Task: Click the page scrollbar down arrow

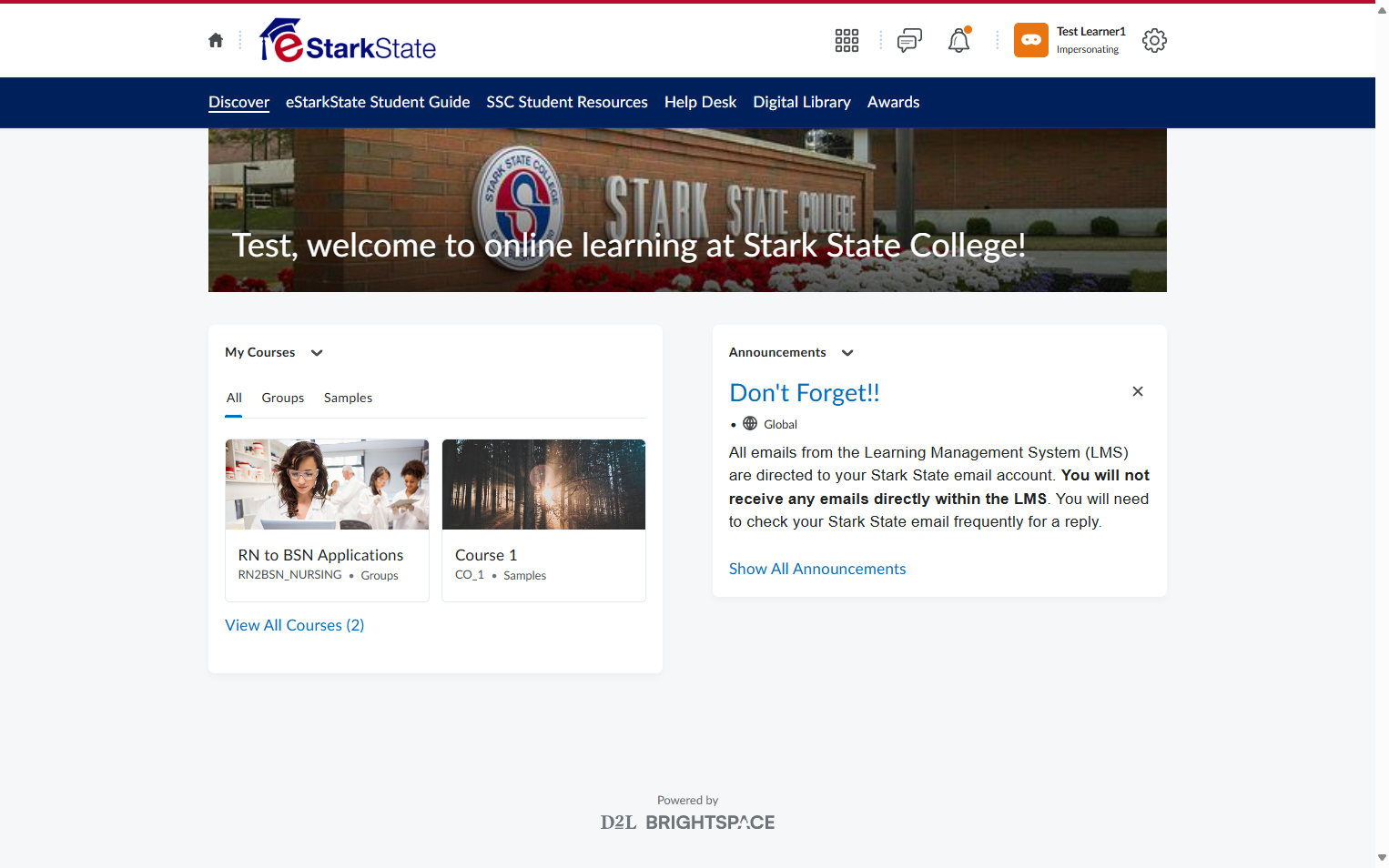Action: point(1382,857)
